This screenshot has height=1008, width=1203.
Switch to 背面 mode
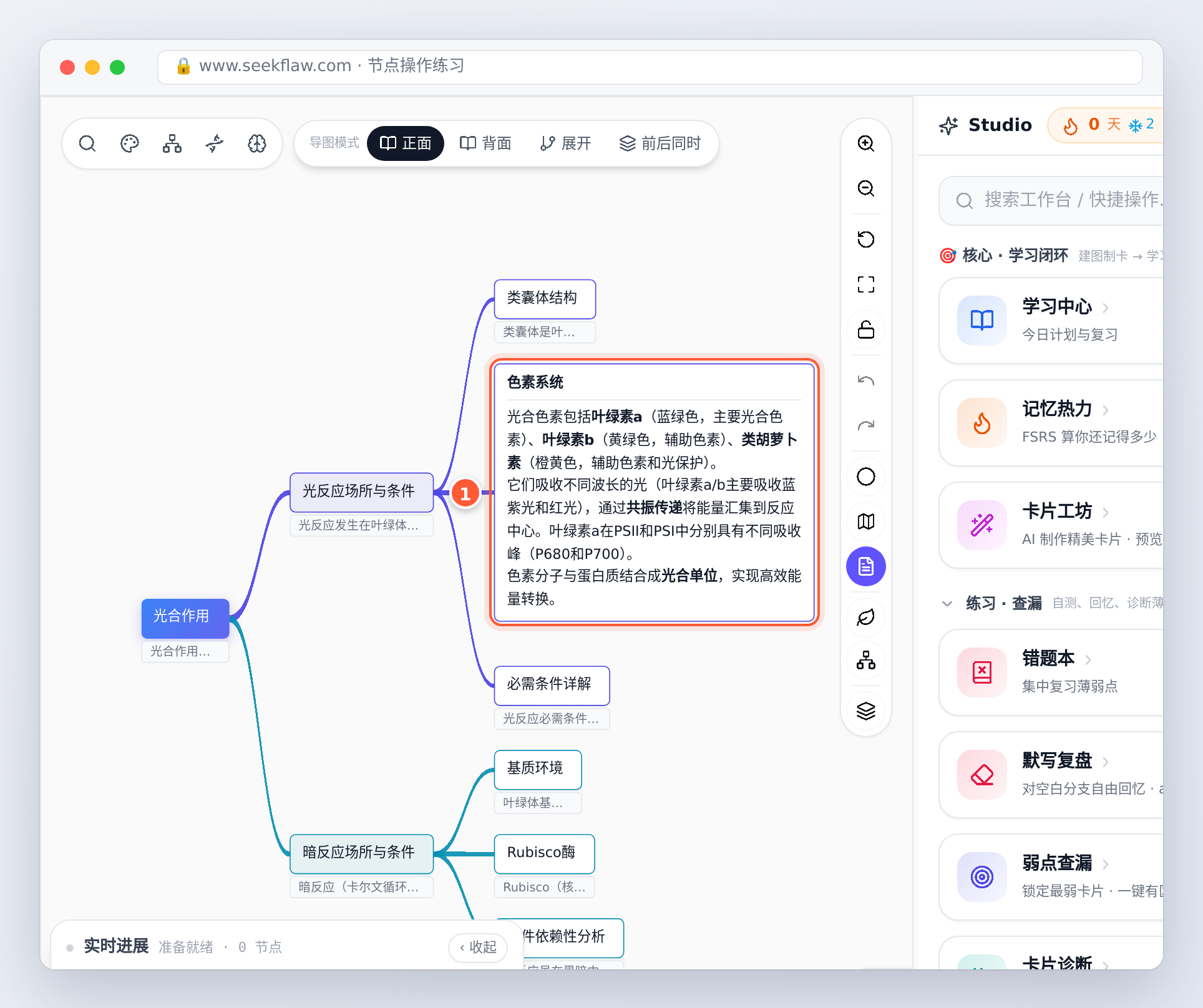tap(485, 143)
